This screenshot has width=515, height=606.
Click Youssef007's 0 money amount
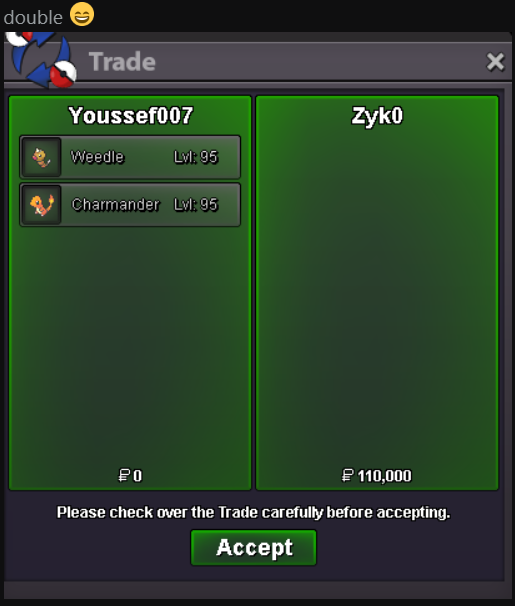click(x=138, y=476)
